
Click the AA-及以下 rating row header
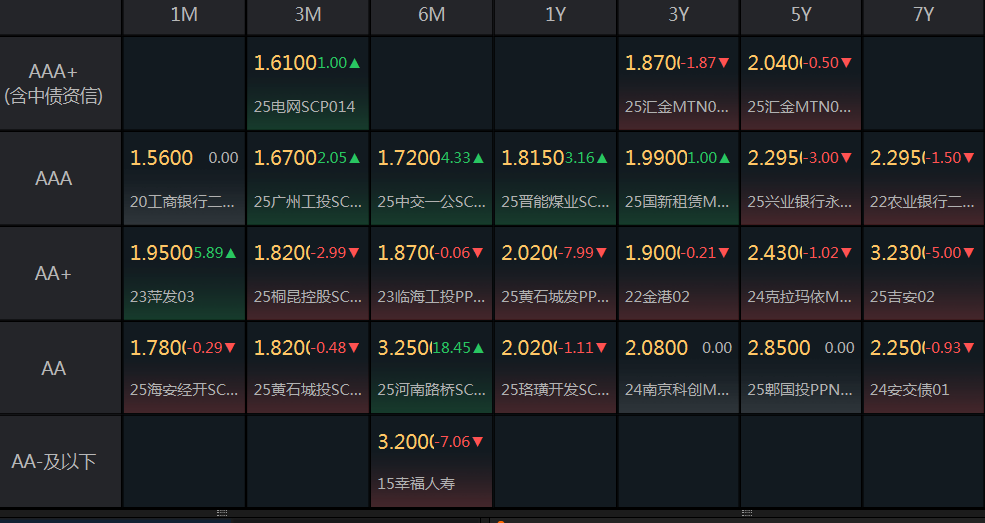pos(61,462)
